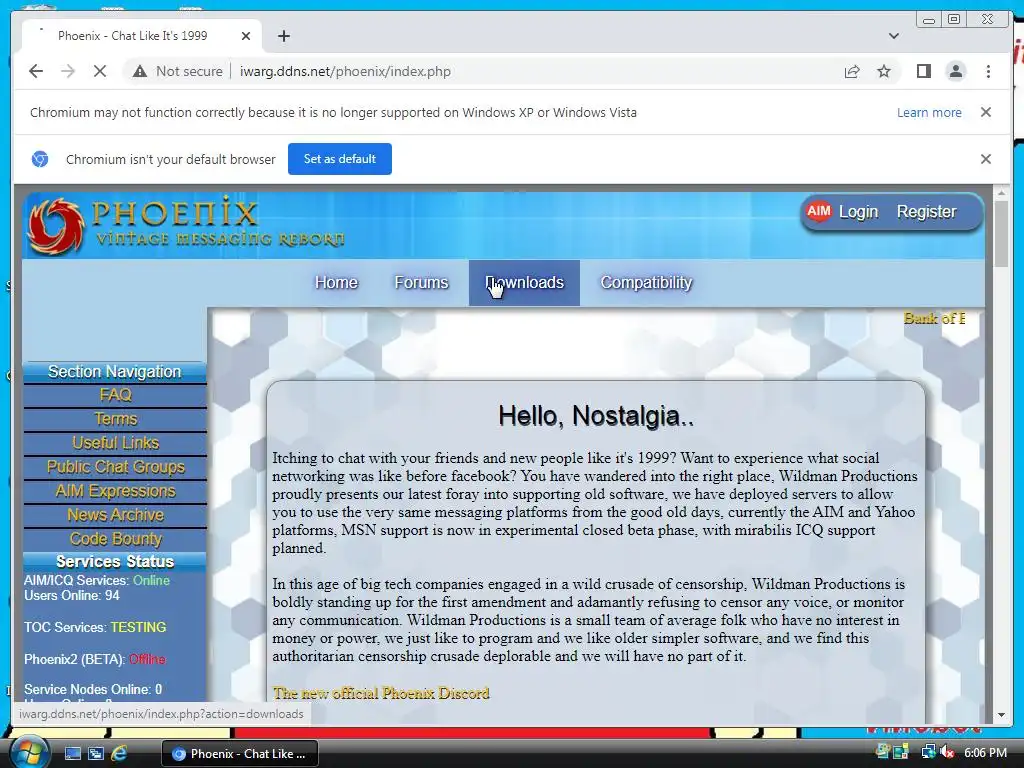Viewport: 1024px width, 768px height.
Task: Click the Login link
Action: (858, 212)
